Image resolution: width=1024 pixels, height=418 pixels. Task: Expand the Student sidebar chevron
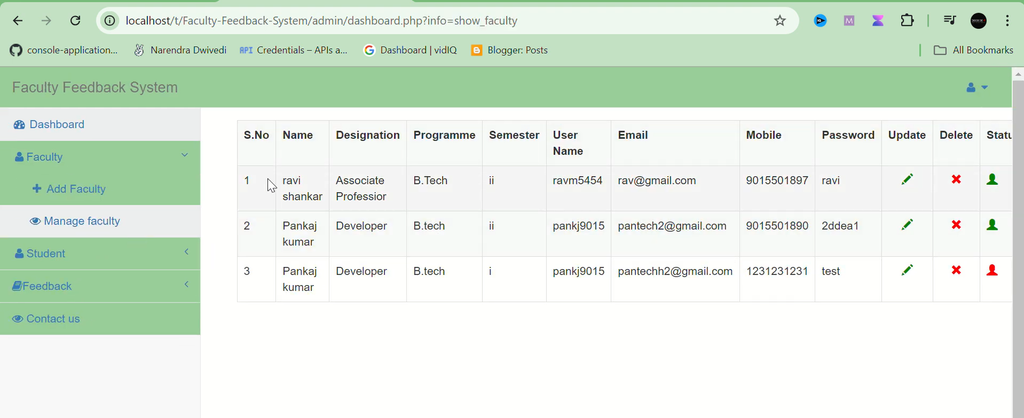(x=186, y=252)
